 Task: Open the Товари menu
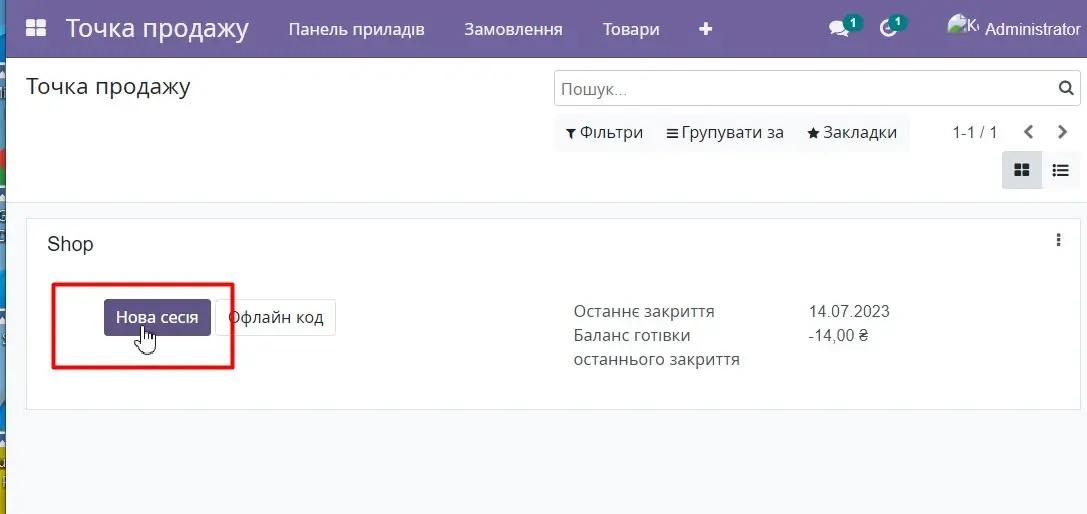631,29
